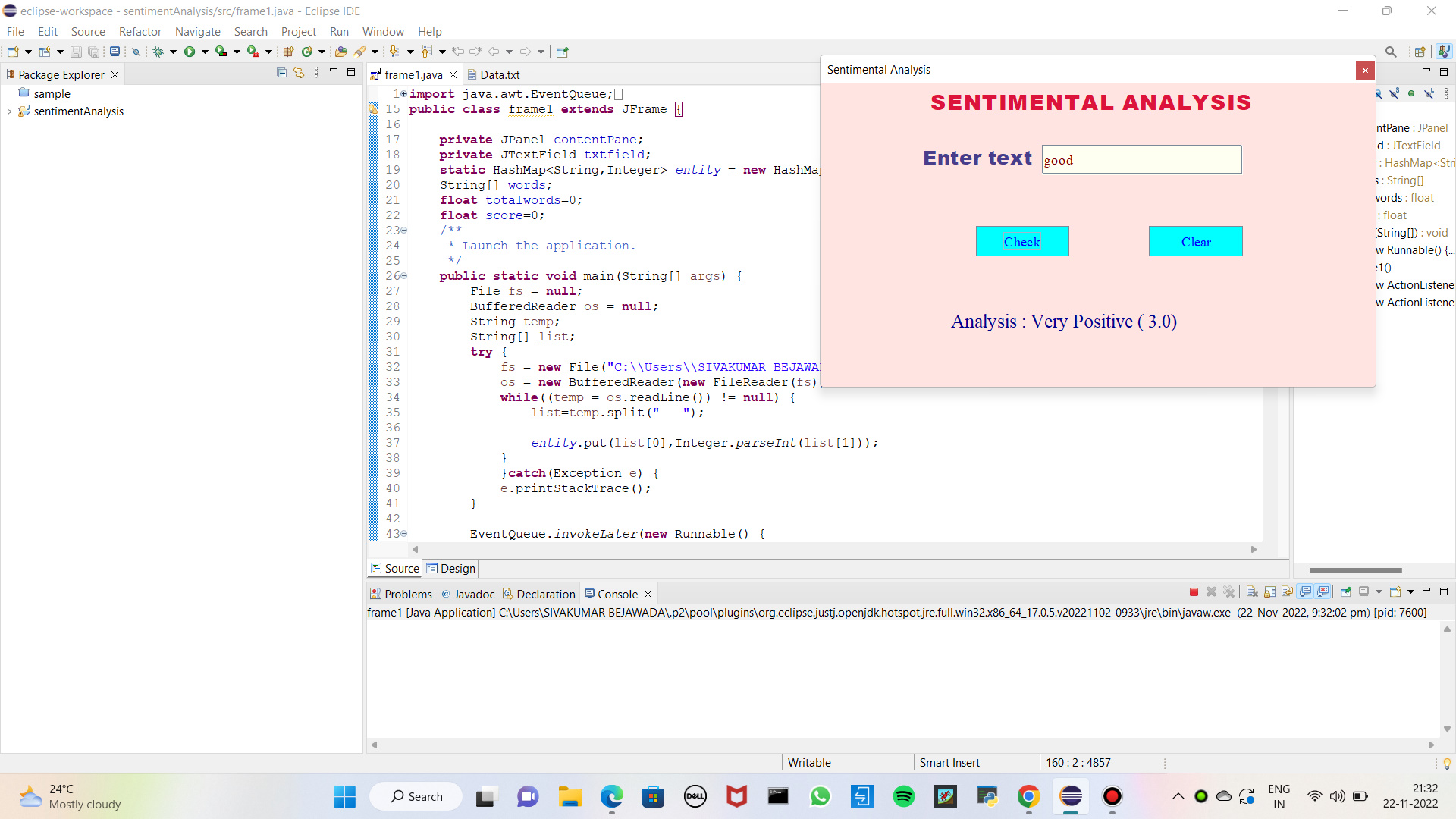The width and height of the screenshot is (1456, 819).
Task: Click the Open Type toolbar icon
Action: pyautogui.click(x=340, y=52)
